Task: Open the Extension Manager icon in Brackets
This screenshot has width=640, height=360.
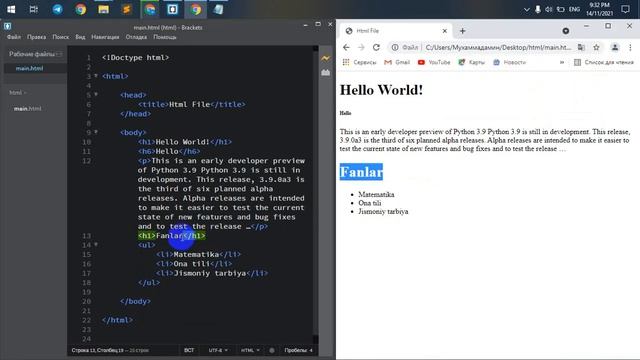Action: tap(325, 73)
